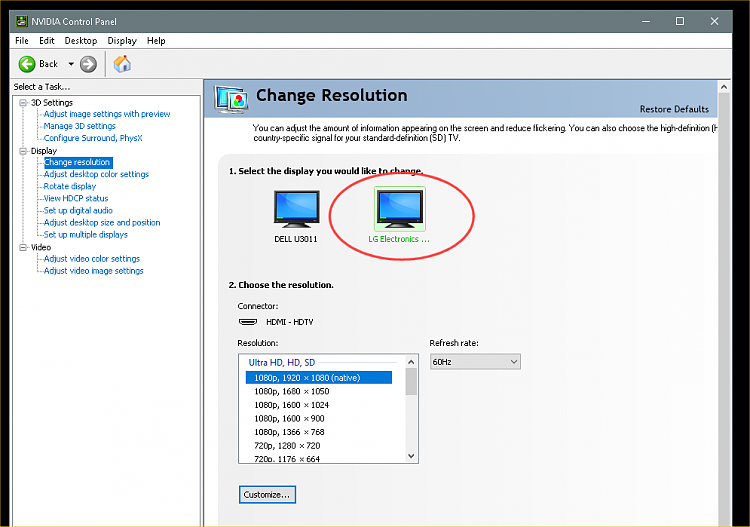Open Set up digital audio
750x527 pixels.
[x=78, y=210]
